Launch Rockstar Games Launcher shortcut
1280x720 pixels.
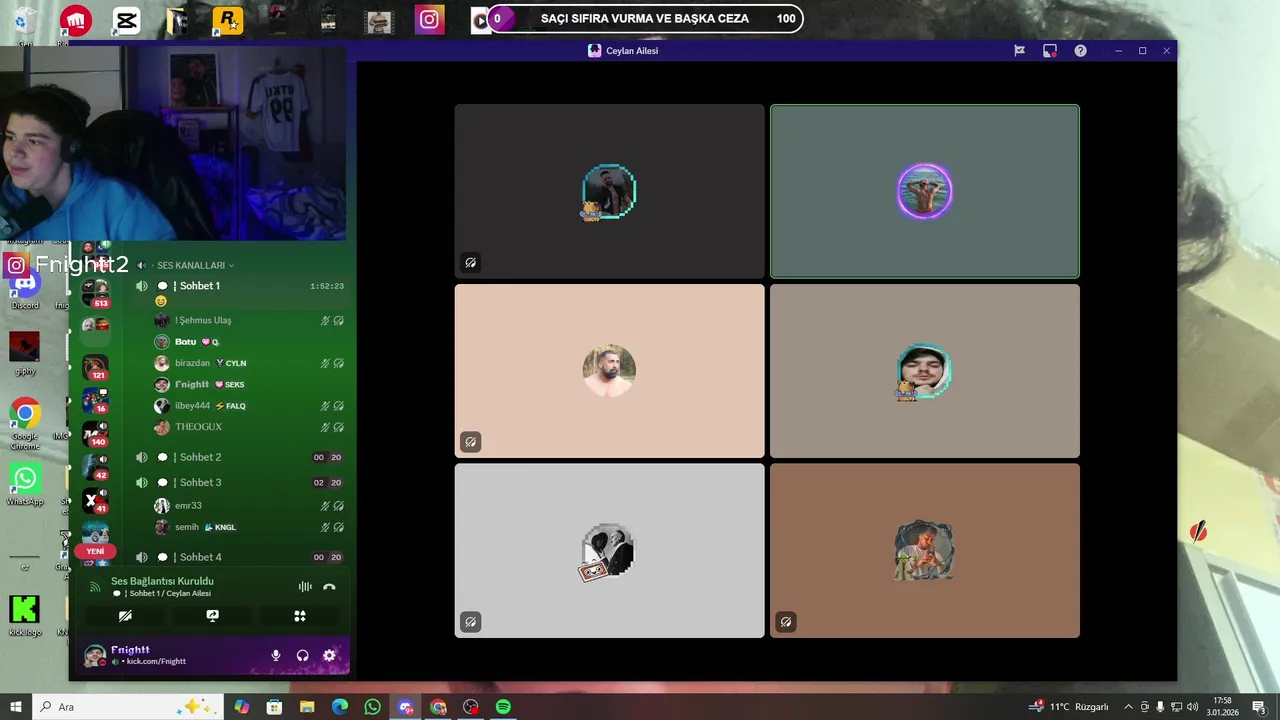[x=228, y=20]
